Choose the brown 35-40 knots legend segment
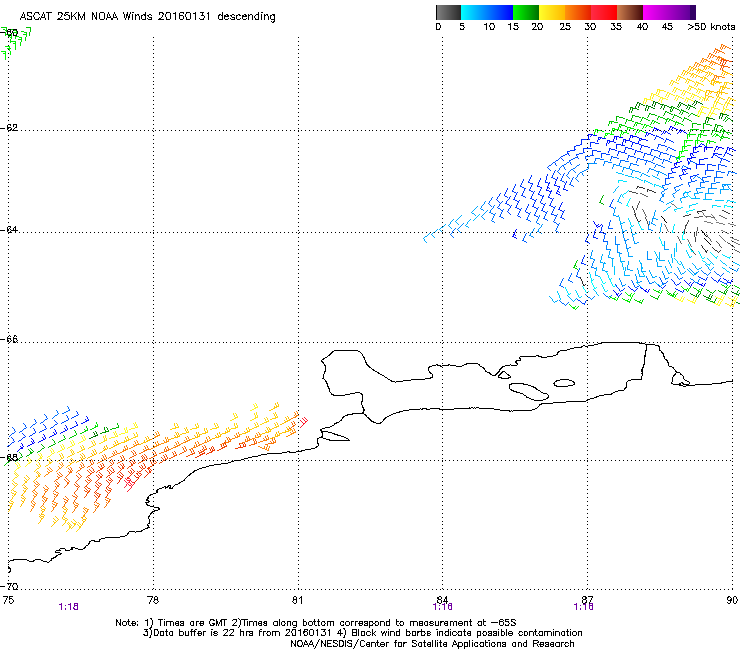Viewport: 740px width, 650px height. (630, 12)
